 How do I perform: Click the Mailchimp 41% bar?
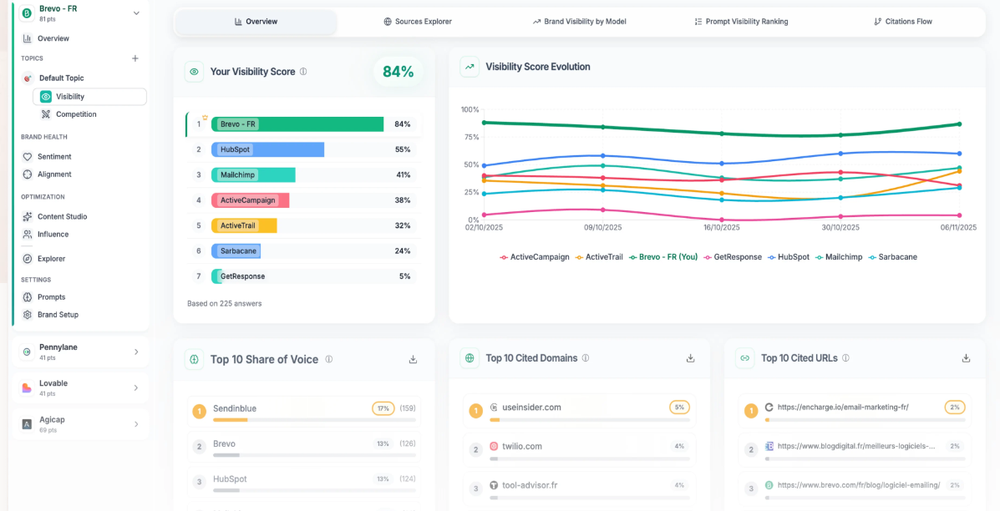pos(253,175)
